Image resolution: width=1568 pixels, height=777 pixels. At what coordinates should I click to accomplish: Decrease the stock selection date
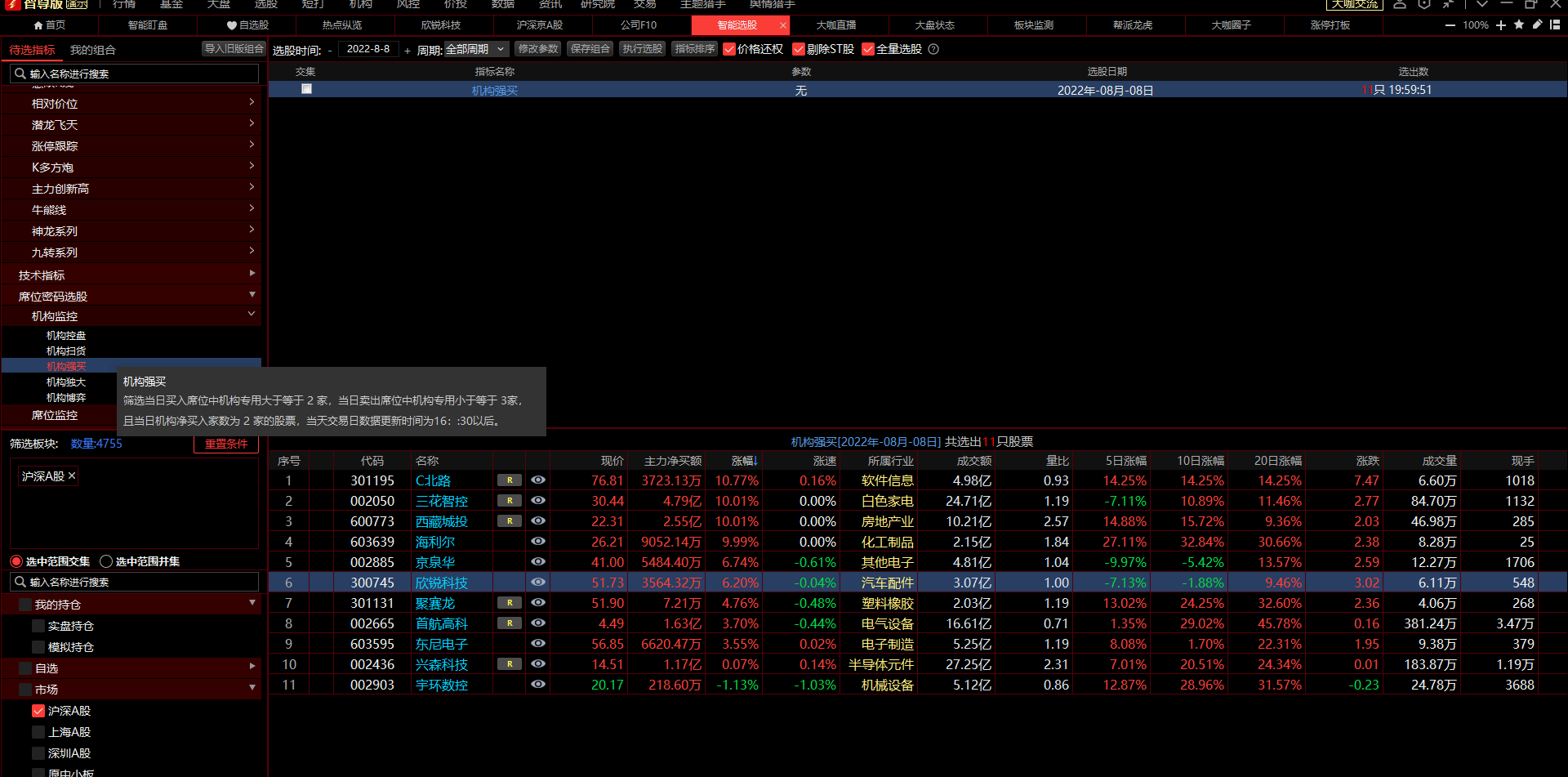click(x=330, y=50)
